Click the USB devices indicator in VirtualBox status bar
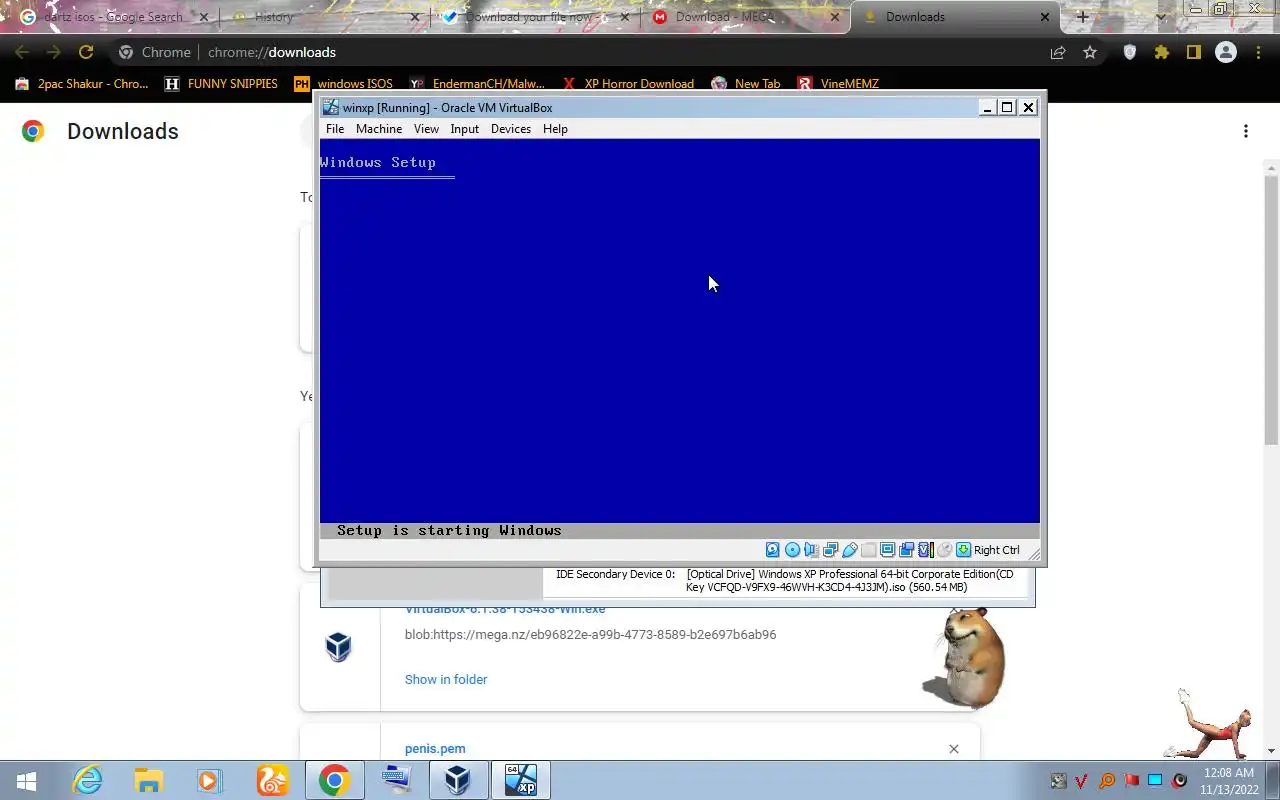 849,550
